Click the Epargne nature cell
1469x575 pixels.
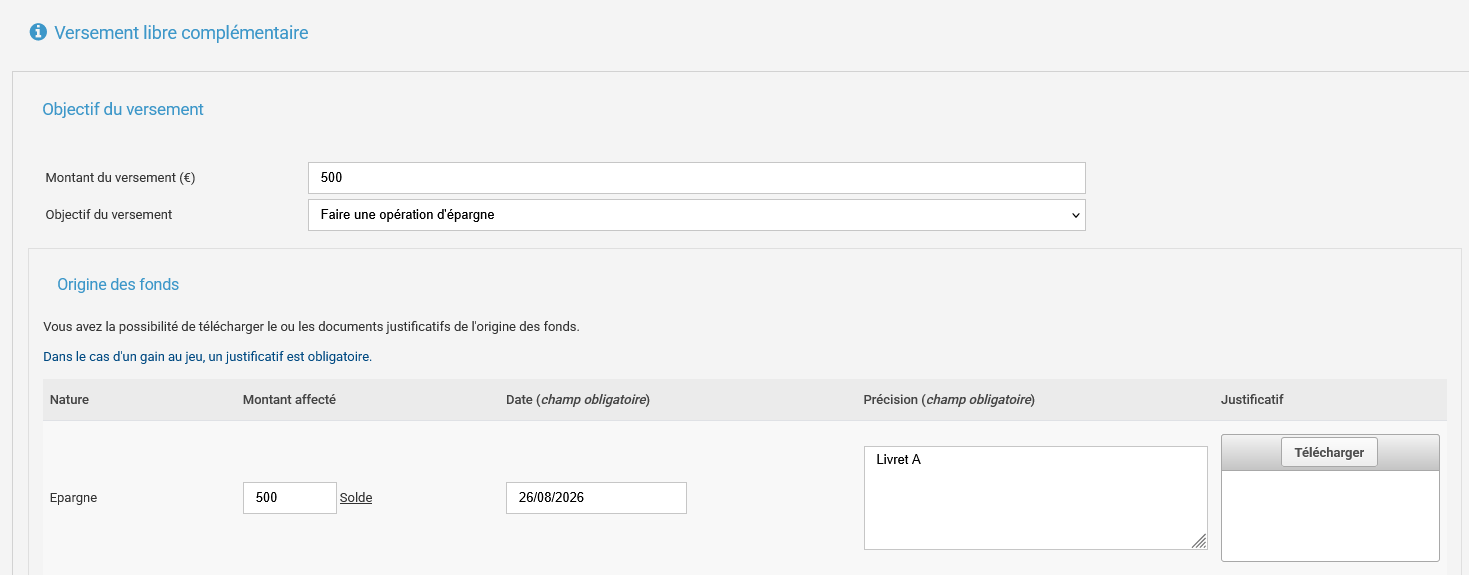pos(73,498)
